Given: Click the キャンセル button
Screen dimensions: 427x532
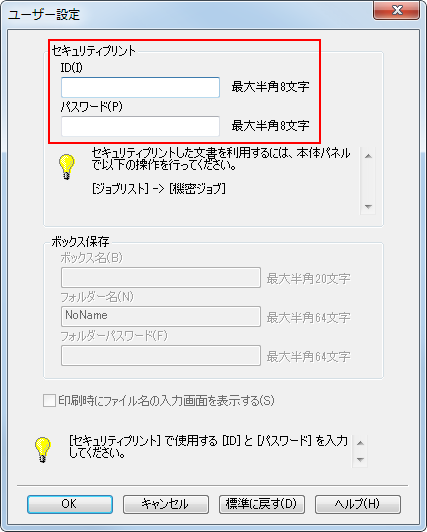Looking at the screenshot, I should (166, 504).
